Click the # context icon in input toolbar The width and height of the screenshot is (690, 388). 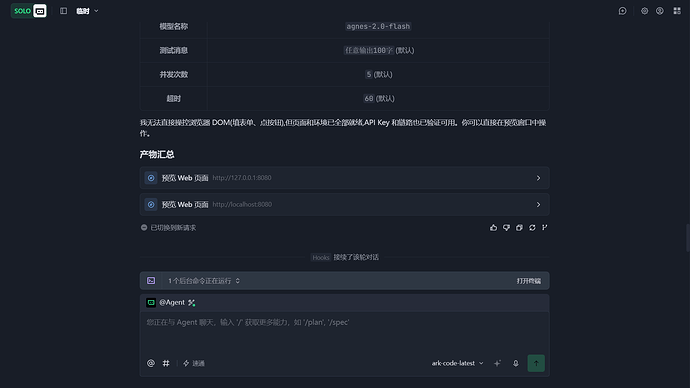pyautogui.click(x=166, y=363)
